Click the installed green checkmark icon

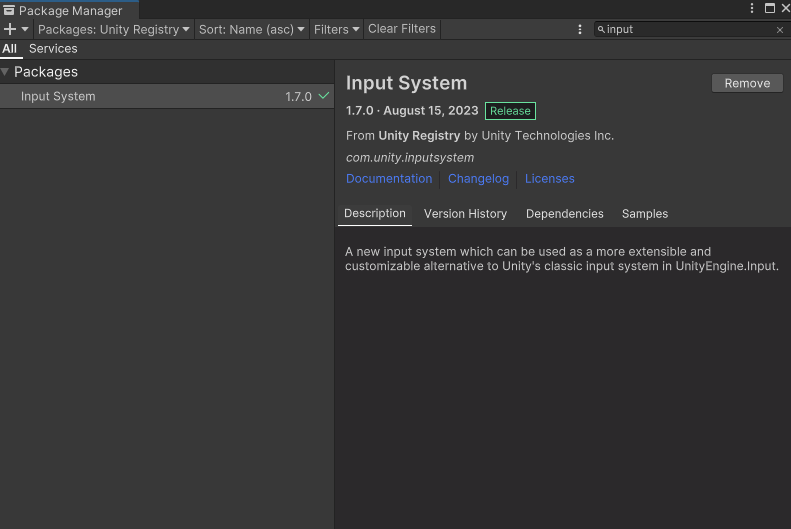click(323, 95)
